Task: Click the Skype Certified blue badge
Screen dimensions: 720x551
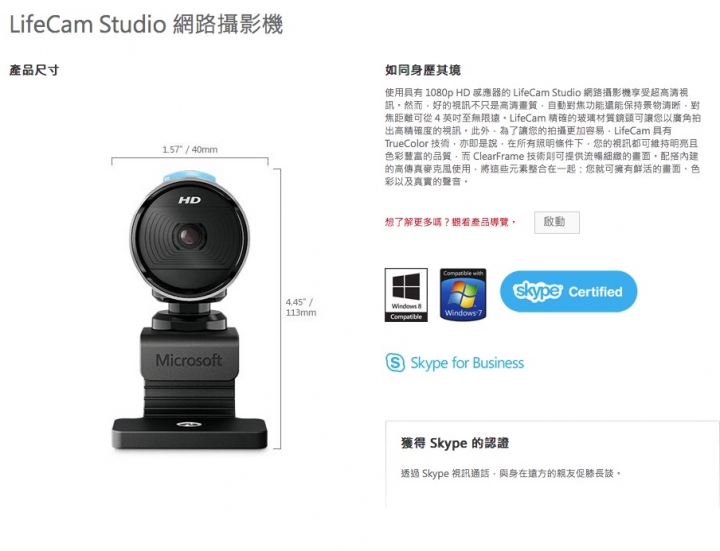Action: (568, 292)
